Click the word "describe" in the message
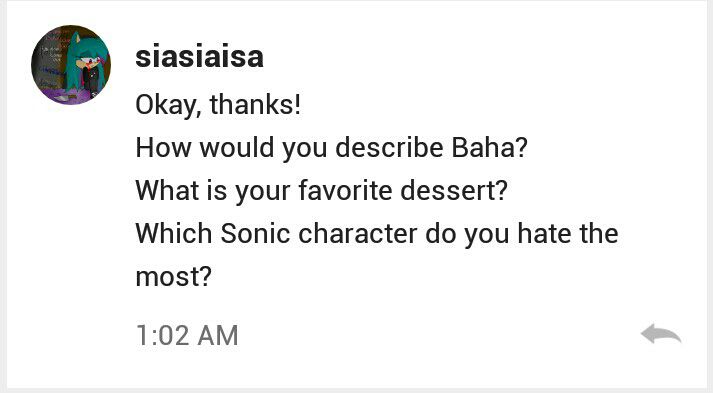713x393 pixels. [x=389, y=147]
